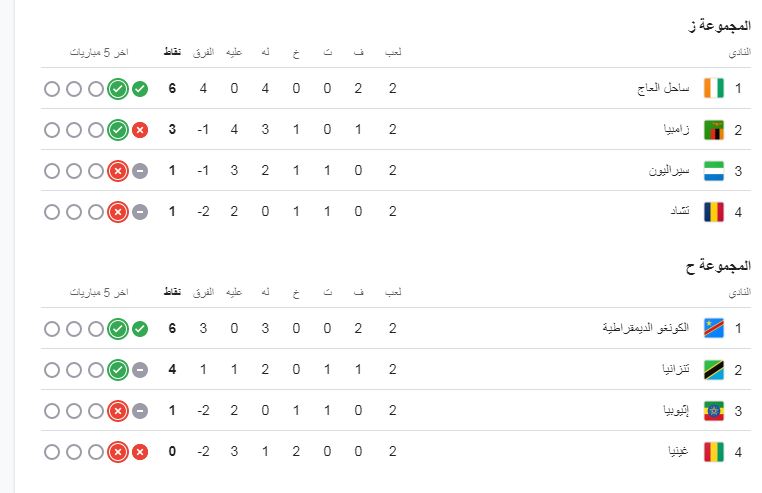762x493 pixels.
Task: Click the Guinea flag icon
Action: [x=714, y=452]
